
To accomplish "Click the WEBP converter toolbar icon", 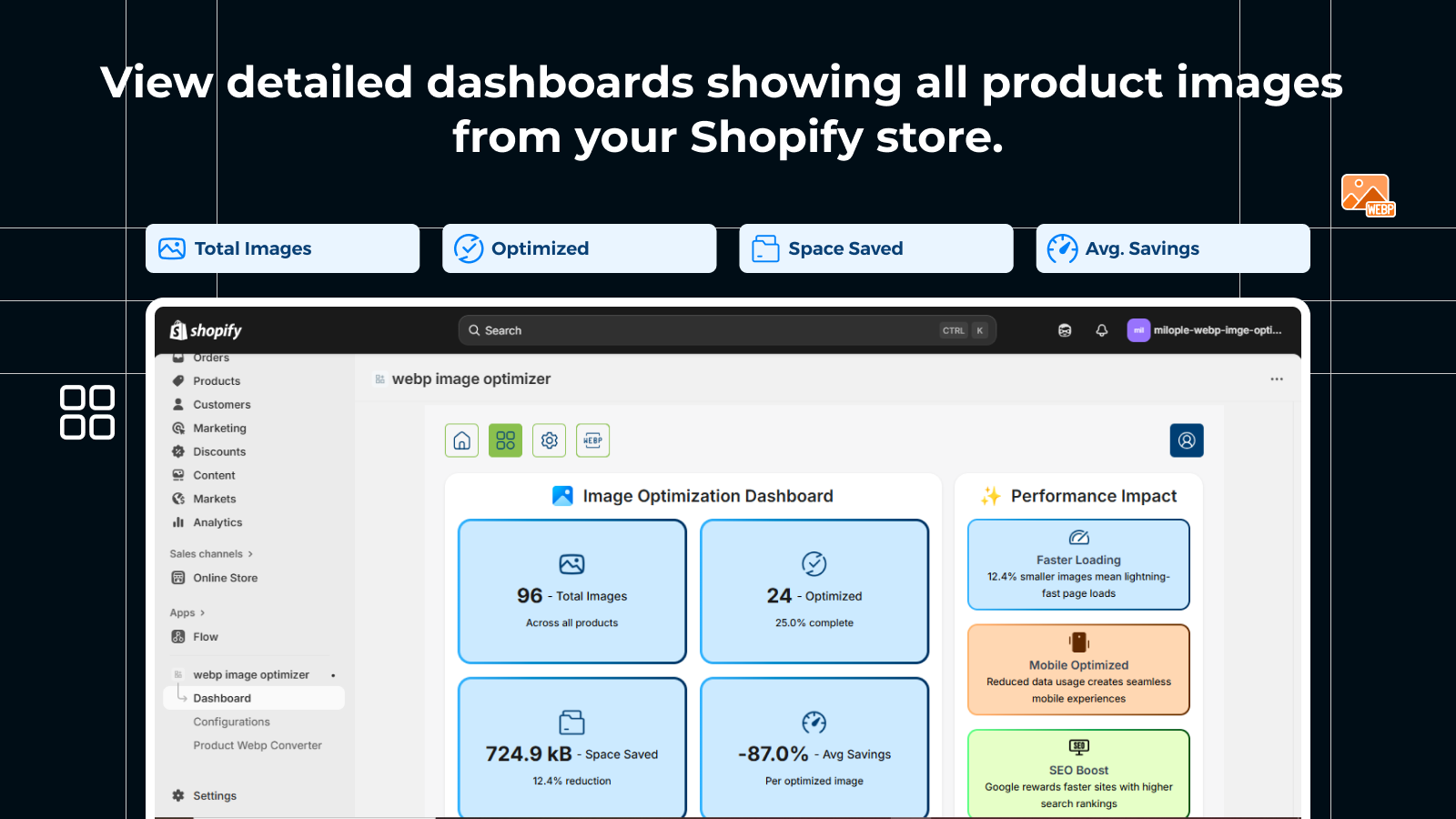I will (x=592, y=440).
